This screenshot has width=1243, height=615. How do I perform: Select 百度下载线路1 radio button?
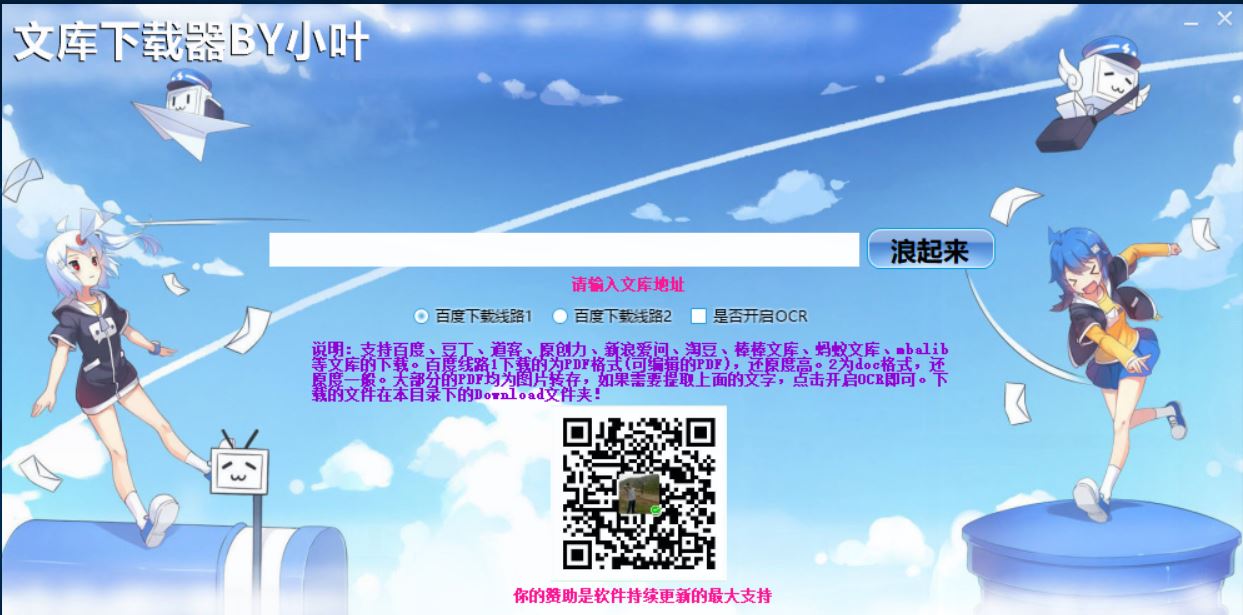pos(421,316)
